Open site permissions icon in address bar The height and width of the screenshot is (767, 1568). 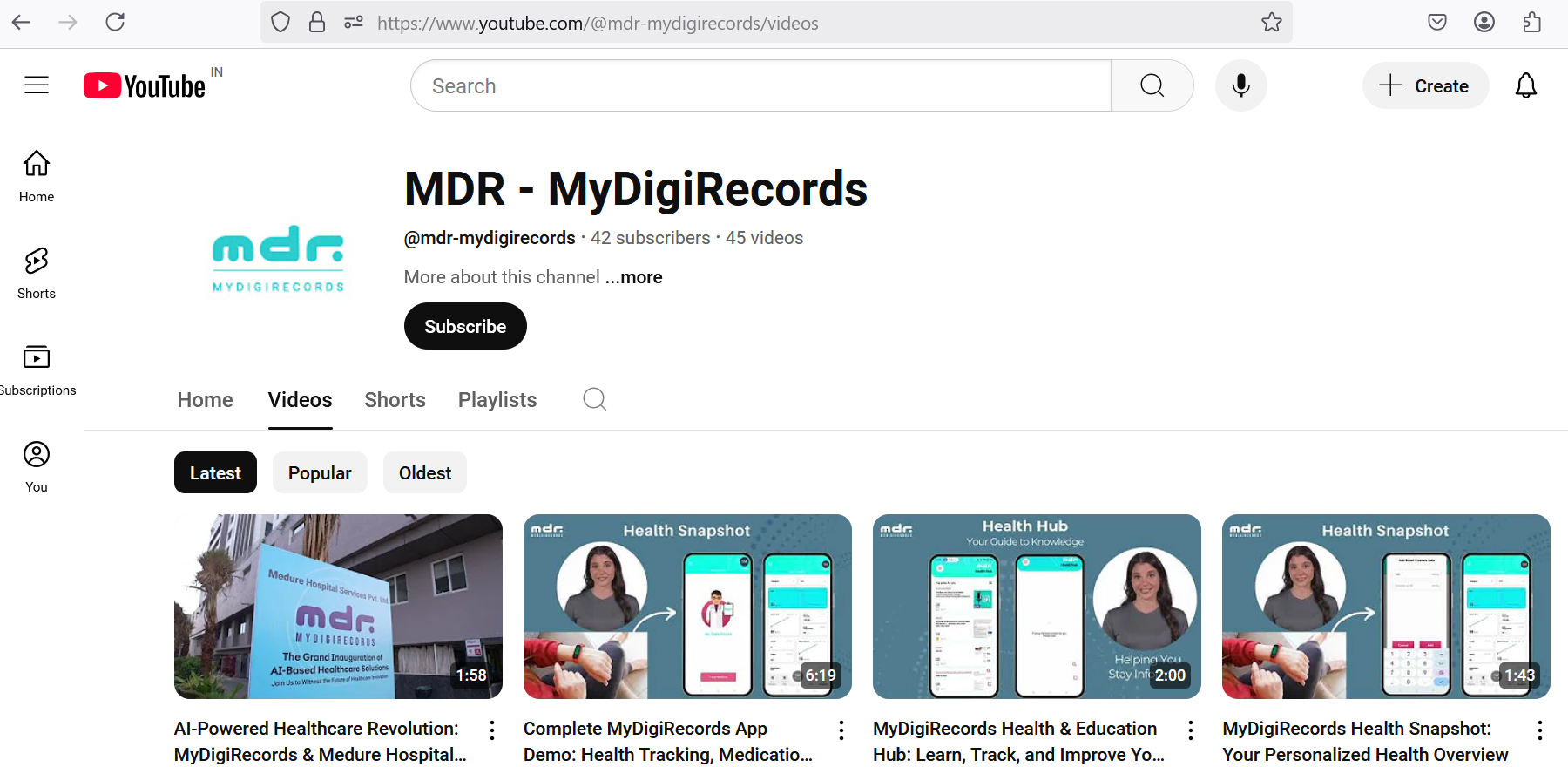tap(354, 23)
